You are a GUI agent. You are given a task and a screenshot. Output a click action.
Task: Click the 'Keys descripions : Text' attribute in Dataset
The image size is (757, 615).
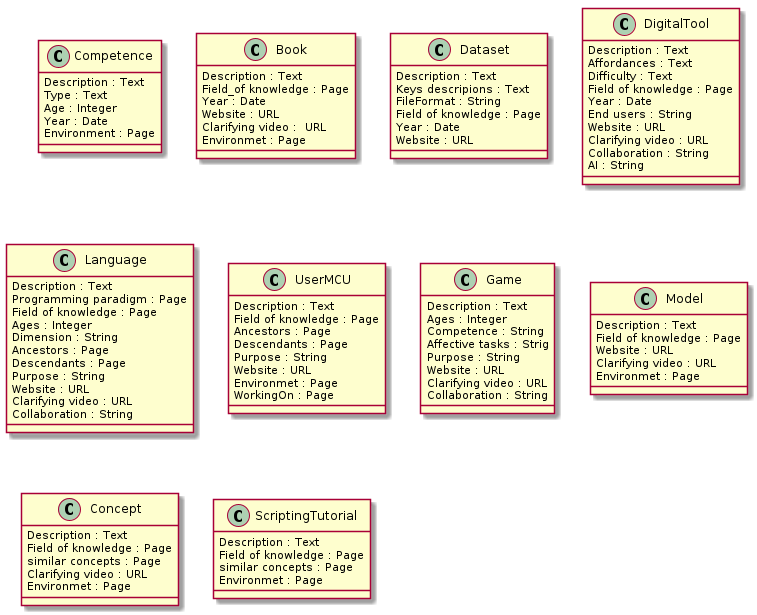coord(462,89)
